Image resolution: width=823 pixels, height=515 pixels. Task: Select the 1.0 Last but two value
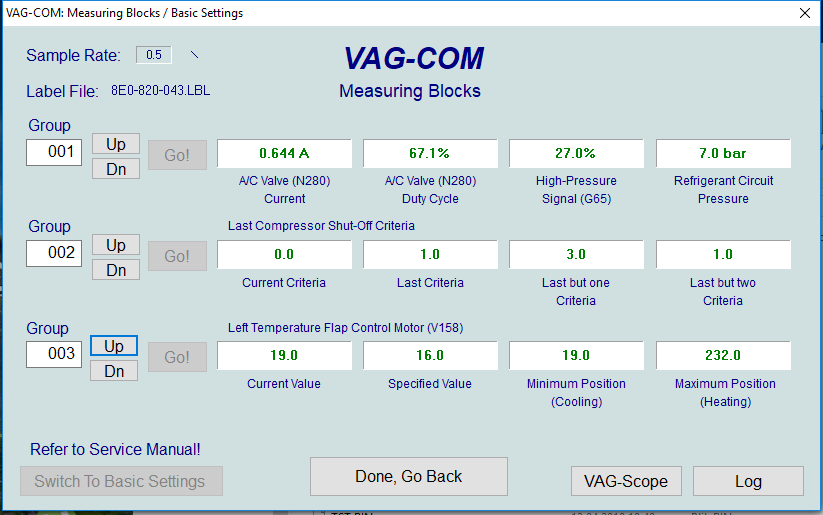click(x=723, y=254)
